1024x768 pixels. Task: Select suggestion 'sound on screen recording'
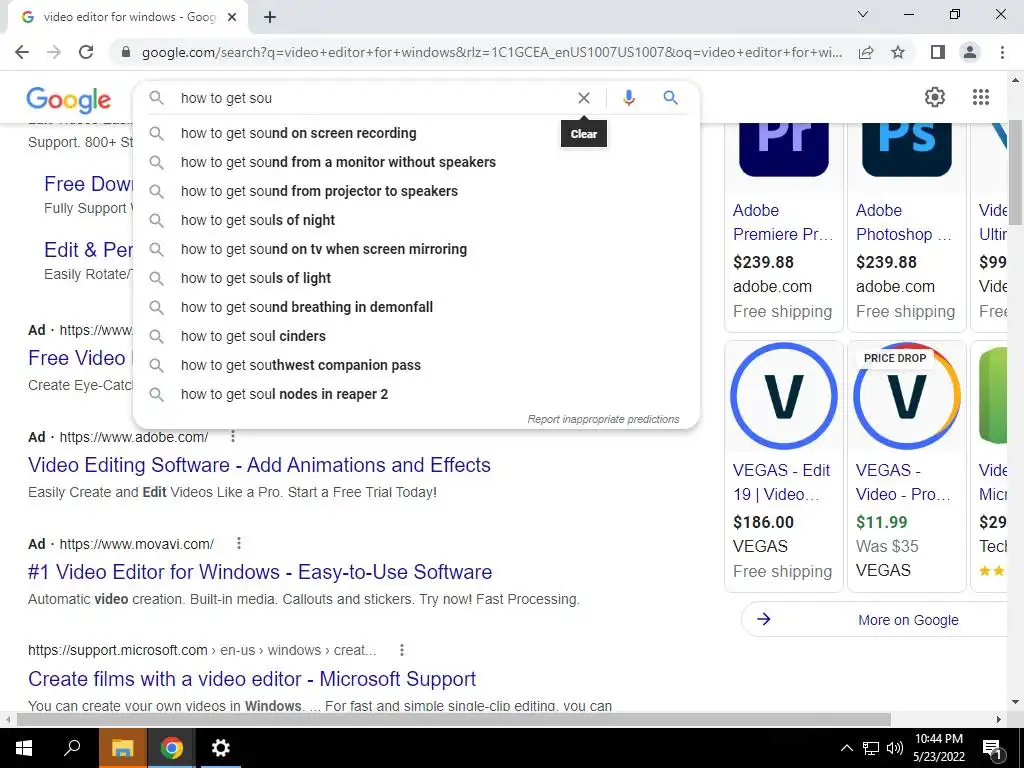click(x=416, y=133)
